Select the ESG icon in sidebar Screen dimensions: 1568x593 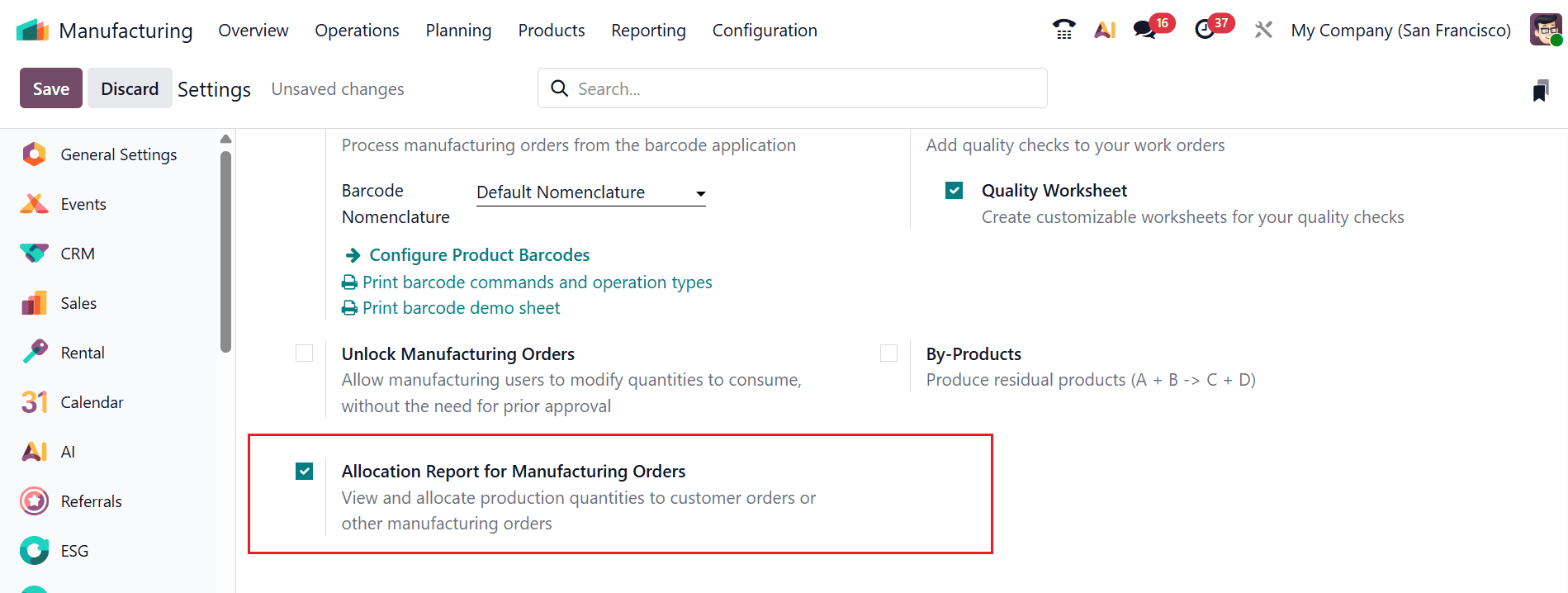34,551
